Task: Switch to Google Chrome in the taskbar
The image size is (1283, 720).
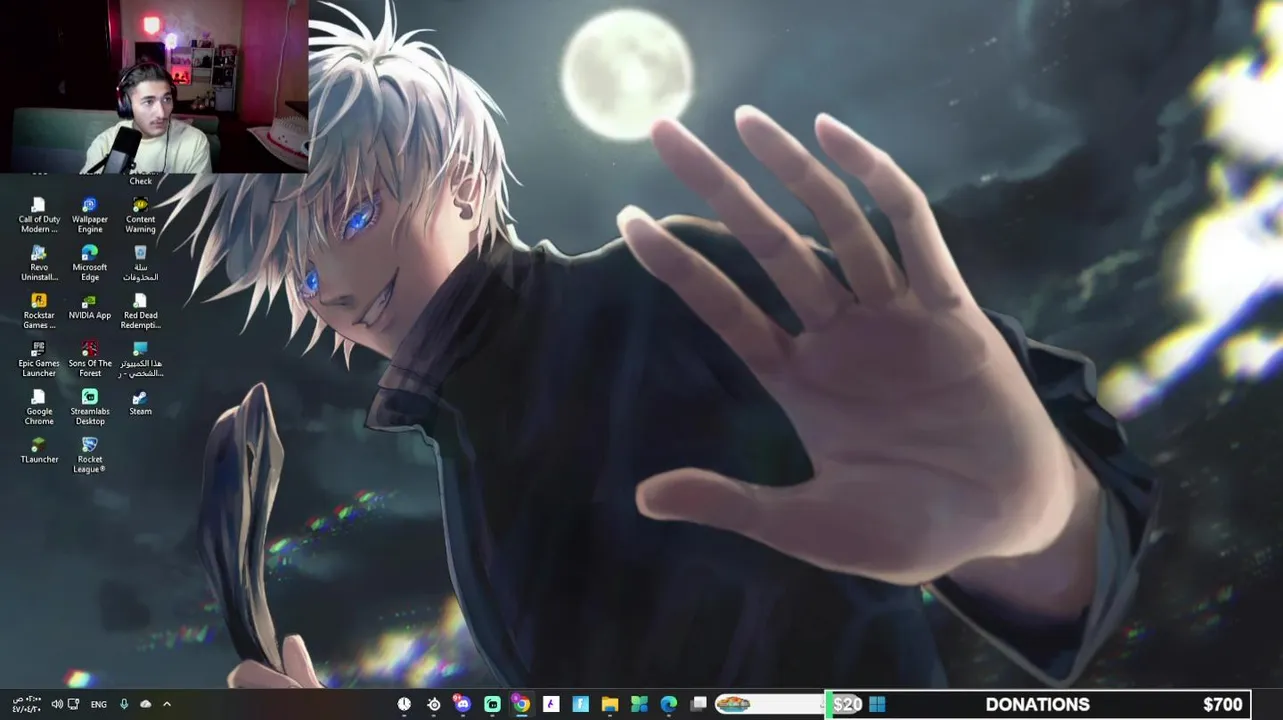Action: pos(521,704)
